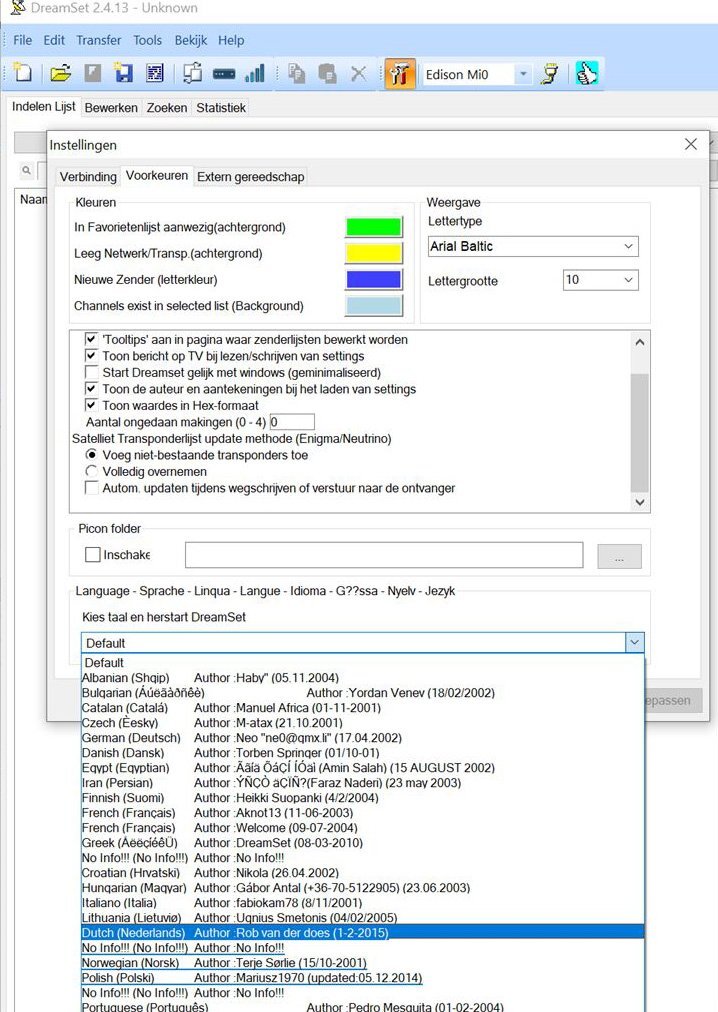Image resolution: width=718 pixels, height=1012 pixels.
Task: Open the Edison Mi0 receiver dropdown
Action: pos(523,74)
